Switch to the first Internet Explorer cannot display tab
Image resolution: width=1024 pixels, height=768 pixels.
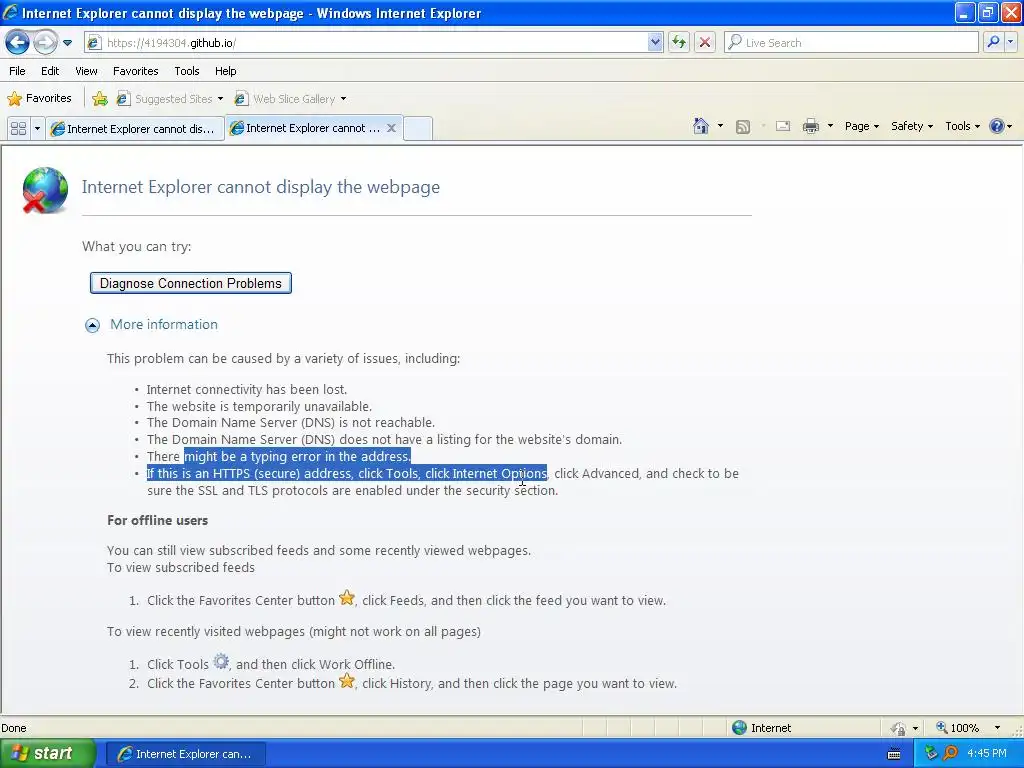(135, 129)
